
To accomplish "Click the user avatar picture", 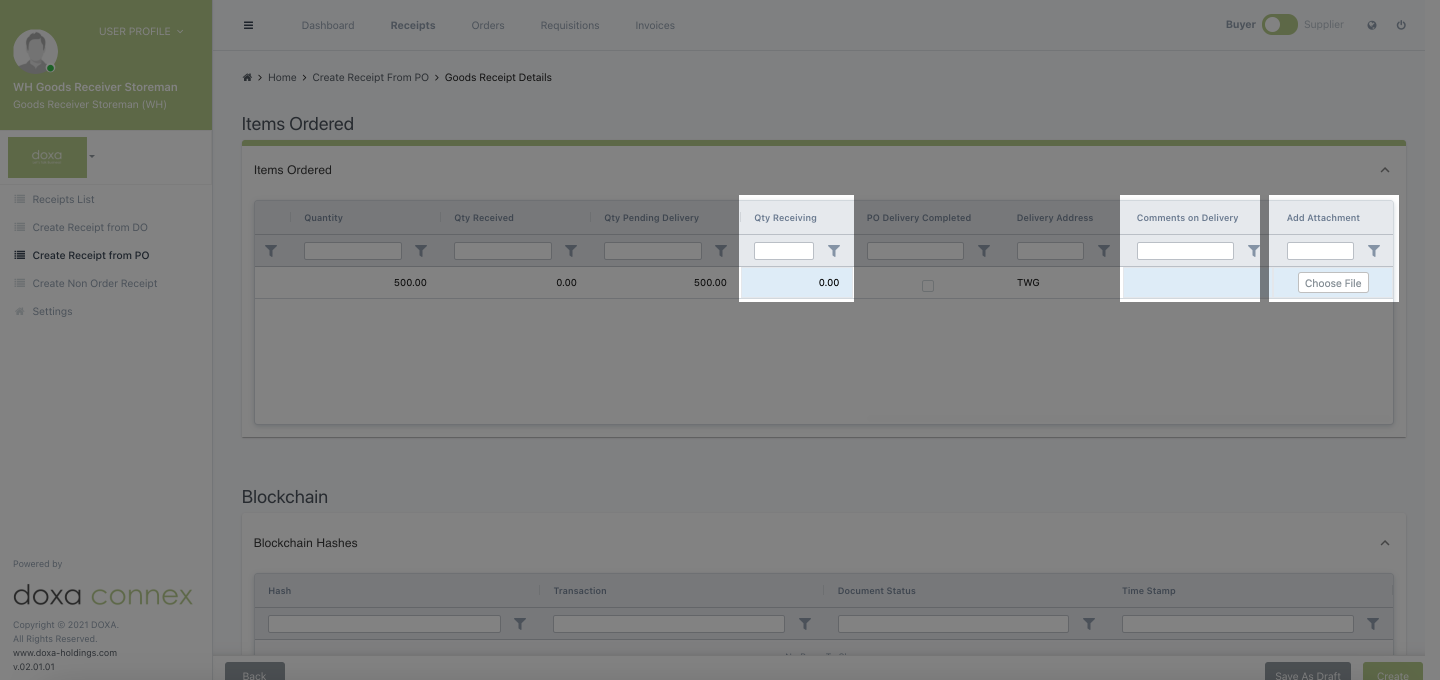I will (35, 51).
